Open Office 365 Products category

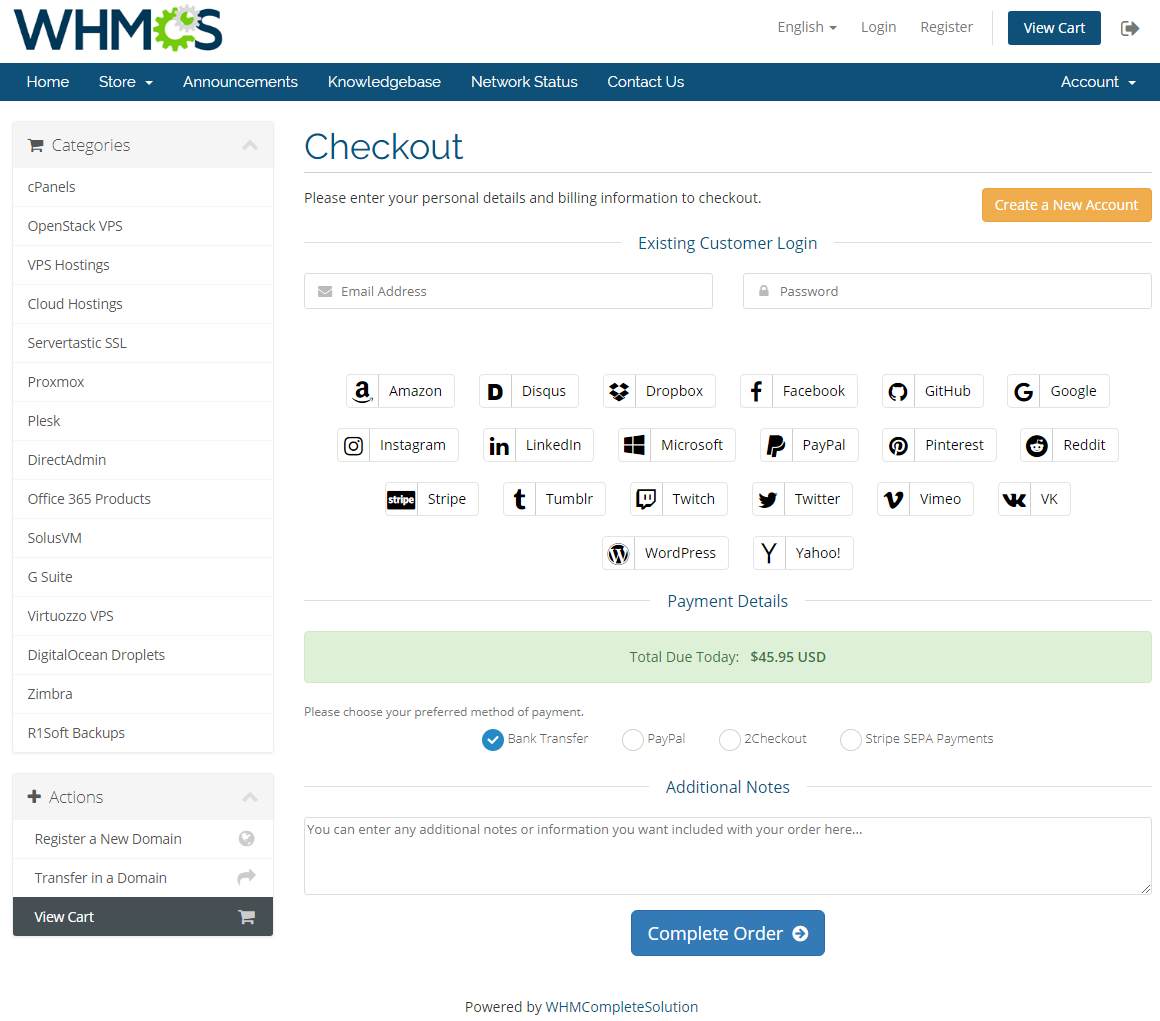tap(143, 499)
